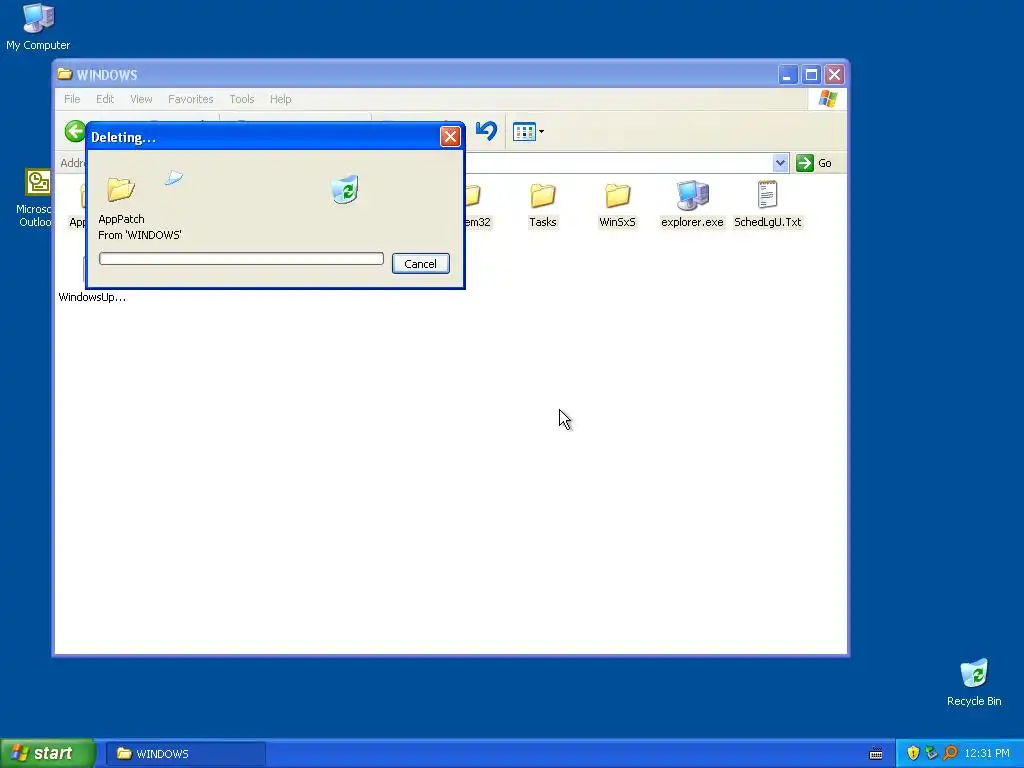Cancel the deleting operation

click(421, 264)
